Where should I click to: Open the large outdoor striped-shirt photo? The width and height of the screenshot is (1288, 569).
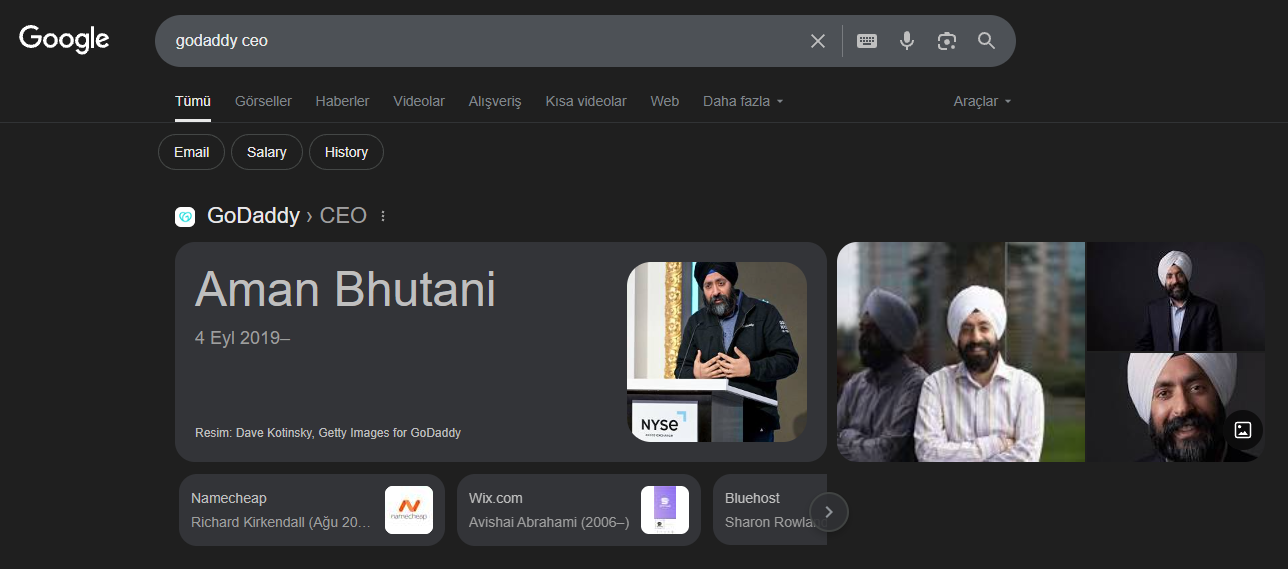(961, 352)
